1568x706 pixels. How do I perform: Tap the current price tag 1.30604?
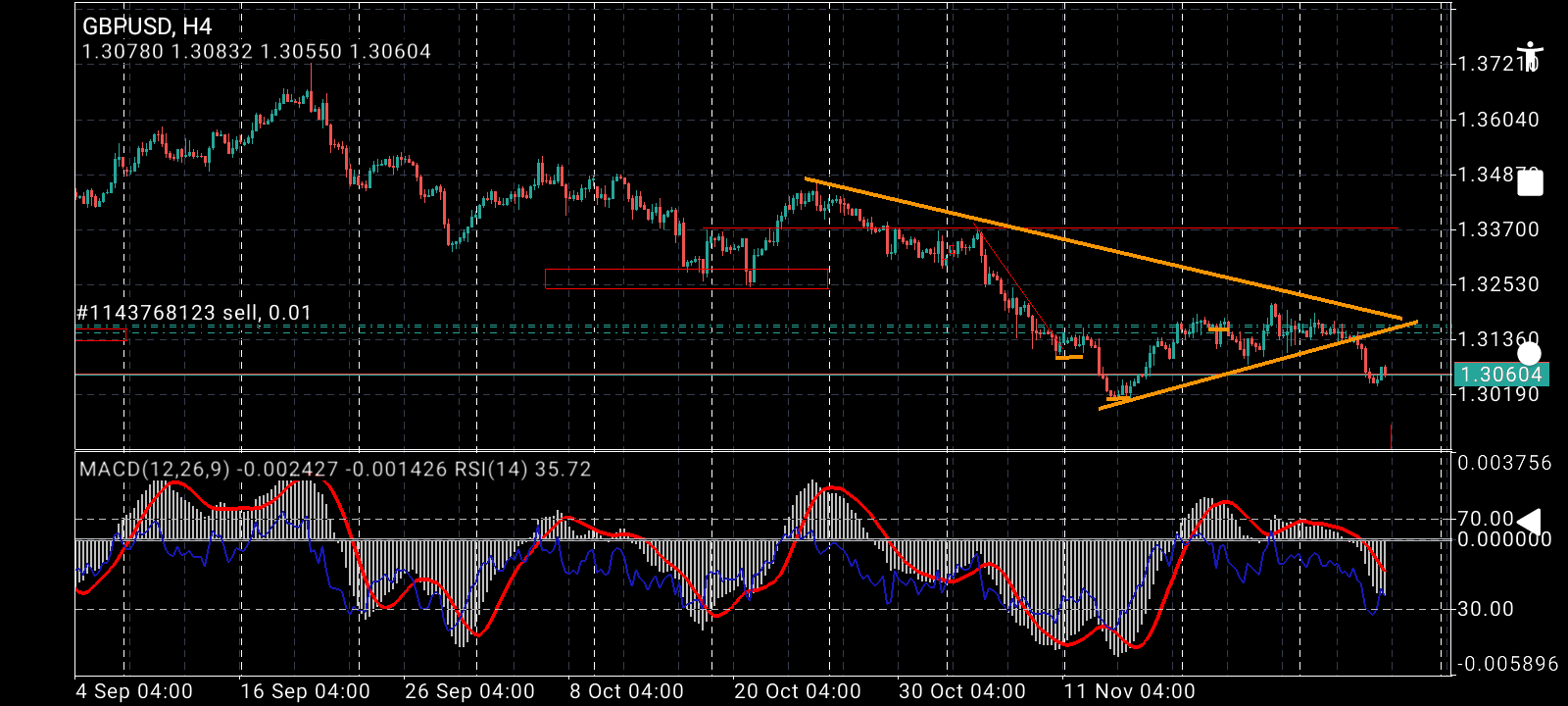[x=1501, y=375]
